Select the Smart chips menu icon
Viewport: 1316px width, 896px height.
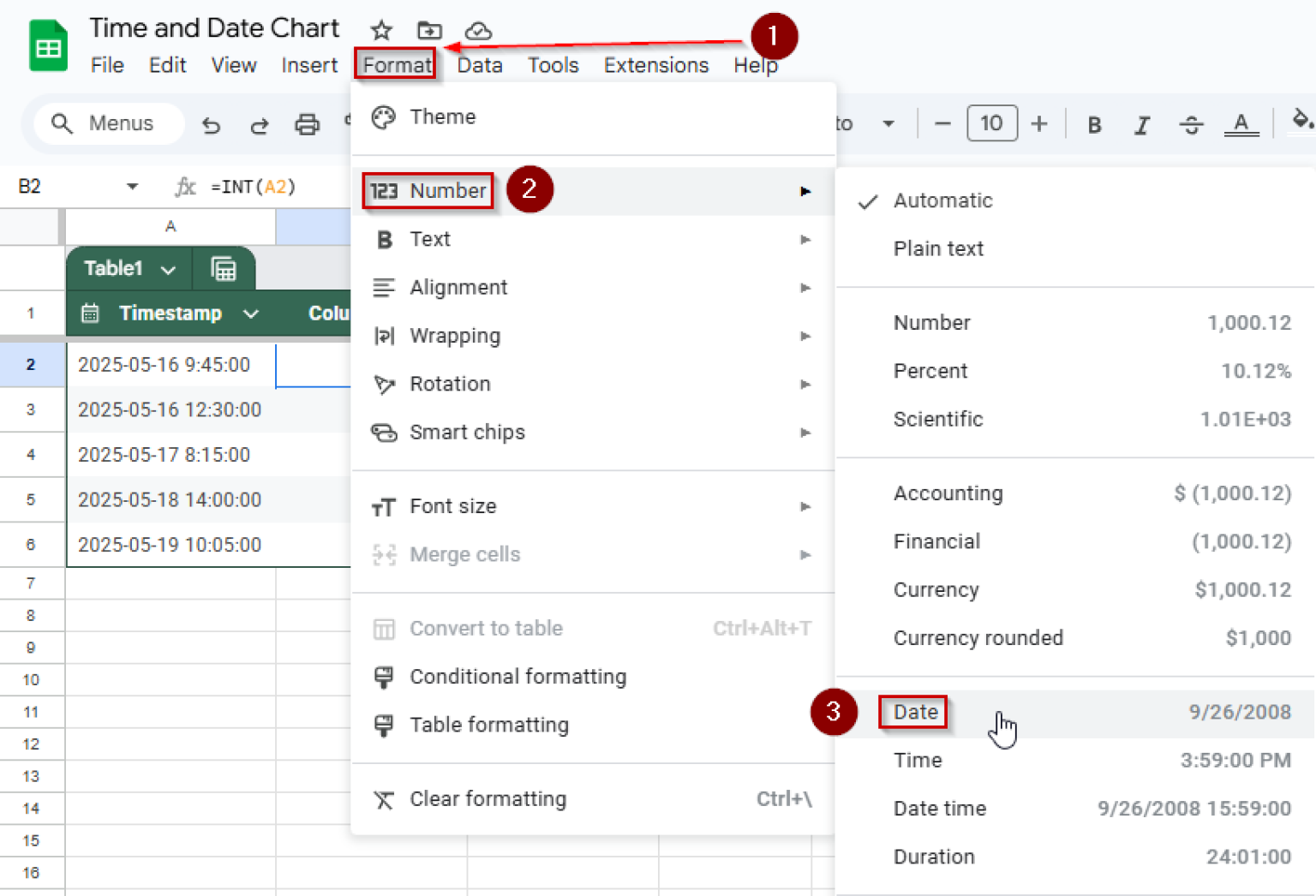click(x=385, y=433)
